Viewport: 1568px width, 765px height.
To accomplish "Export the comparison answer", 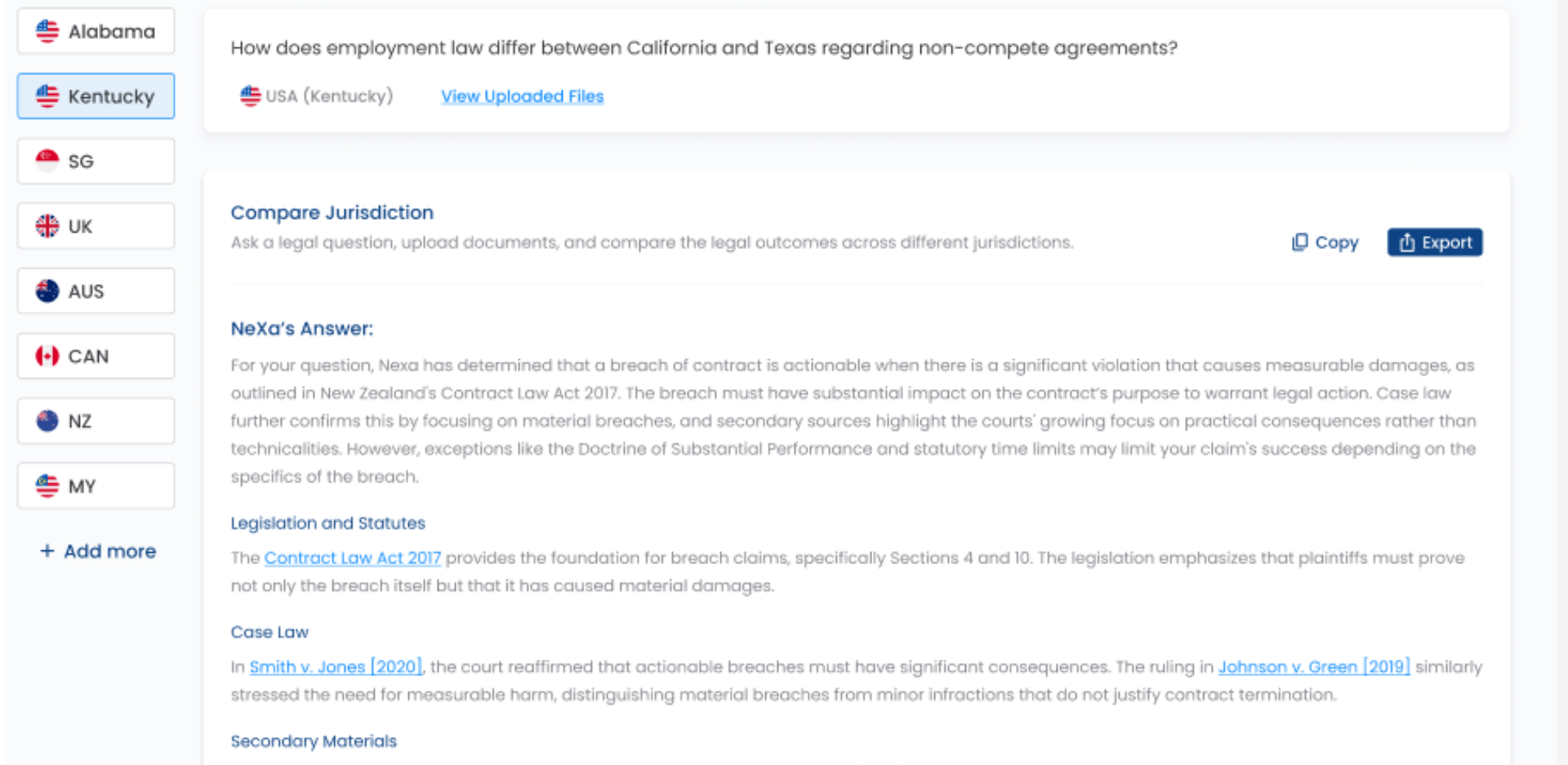I will pos(1435,242).
